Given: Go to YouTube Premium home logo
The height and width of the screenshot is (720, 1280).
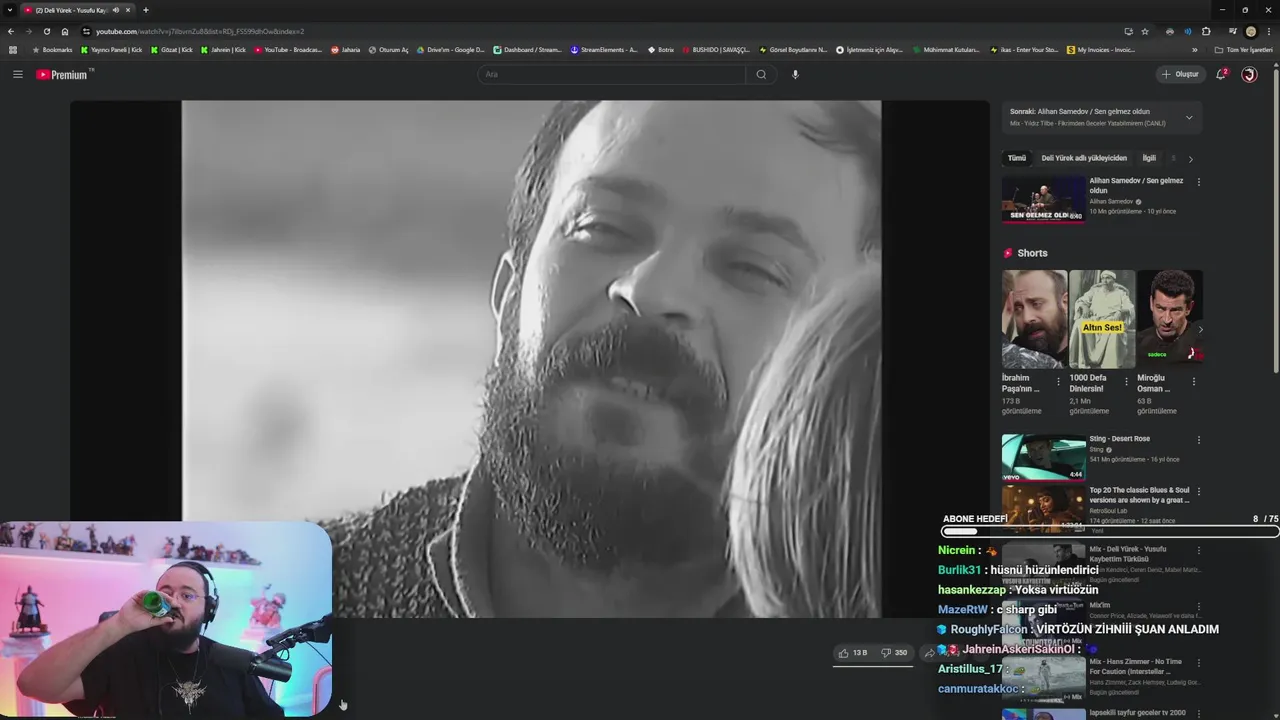Looking at the screenshot, I should (63, 74).
